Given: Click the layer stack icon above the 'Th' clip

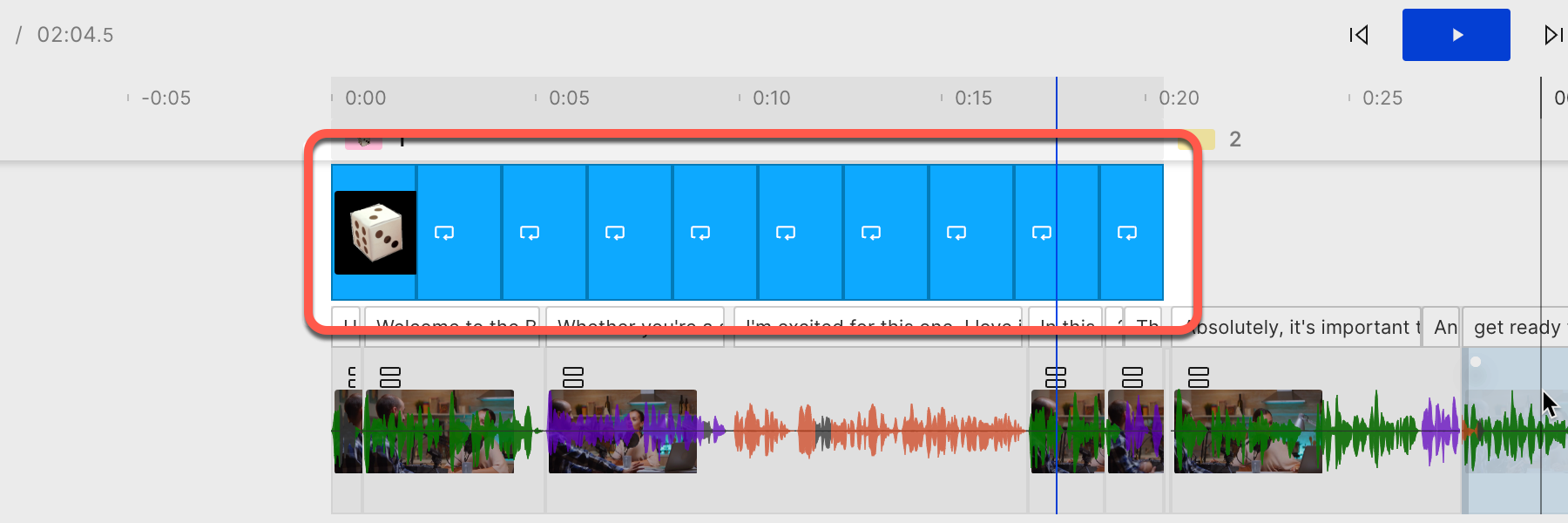Looking at the screenshot, I should (1132, 377).
